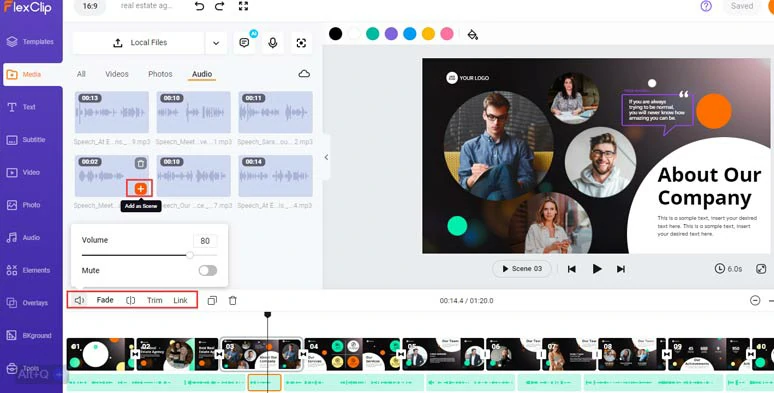Open the cloud storage icon
This screenshot has height=393, width=774.
pyautogui.click(x=305, y=74)
